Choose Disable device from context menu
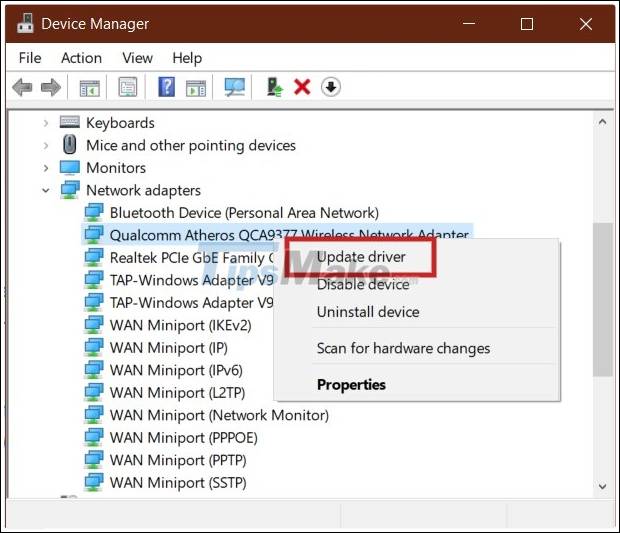620x533 pixels. [363, 284]
